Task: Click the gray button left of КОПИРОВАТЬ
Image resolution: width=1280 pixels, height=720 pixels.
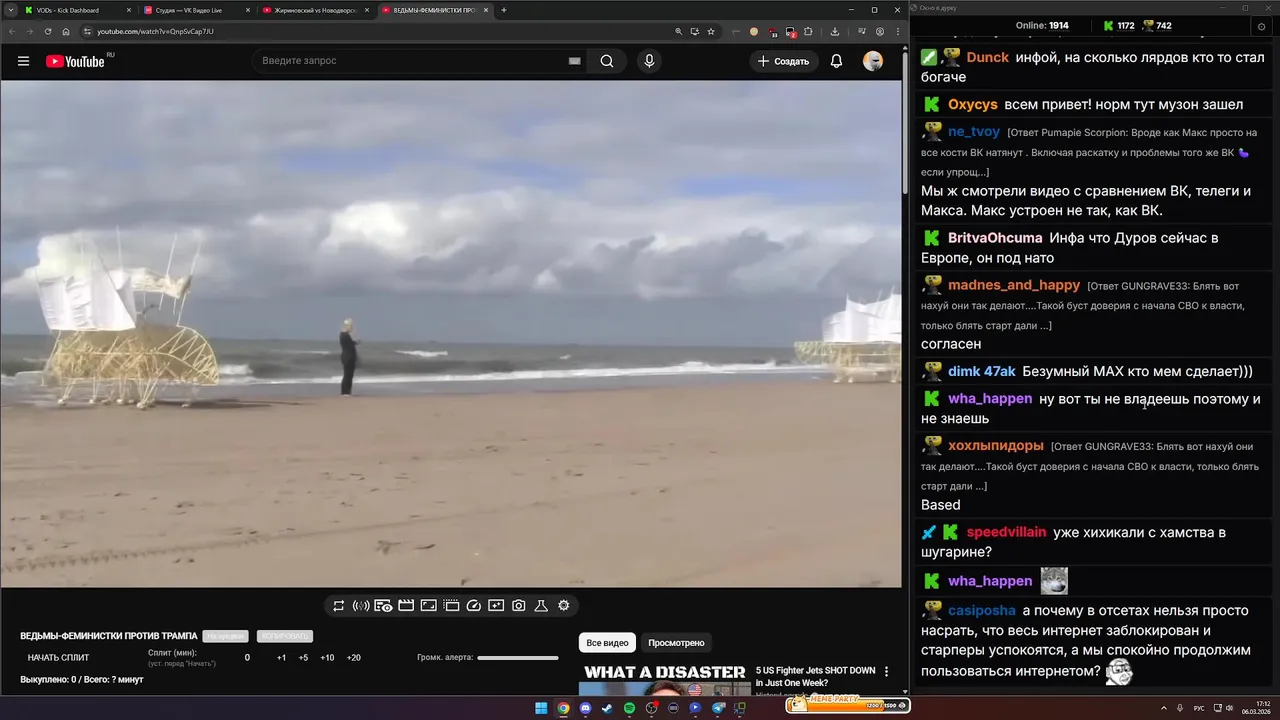Action: click(225, 636)
